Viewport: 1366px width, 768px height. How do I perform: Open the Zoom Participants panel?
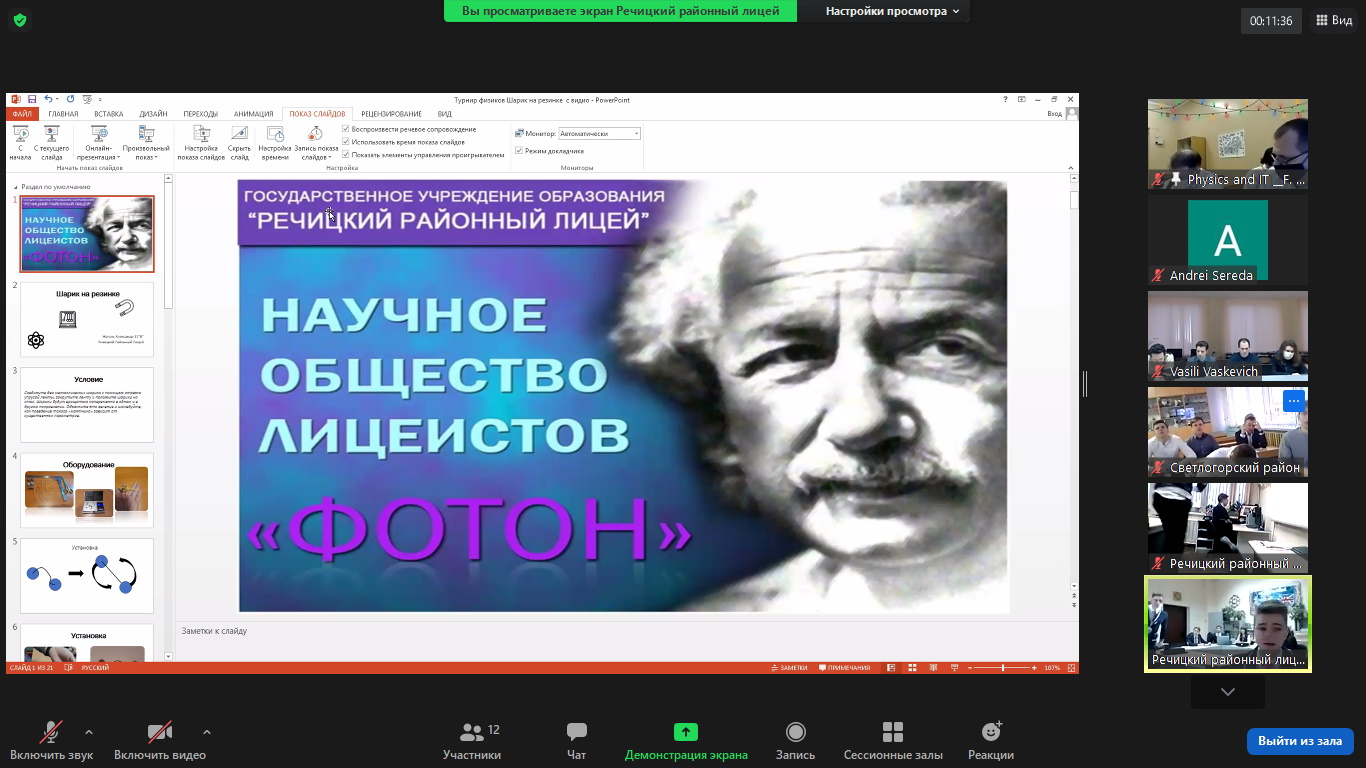click(472, 741)
